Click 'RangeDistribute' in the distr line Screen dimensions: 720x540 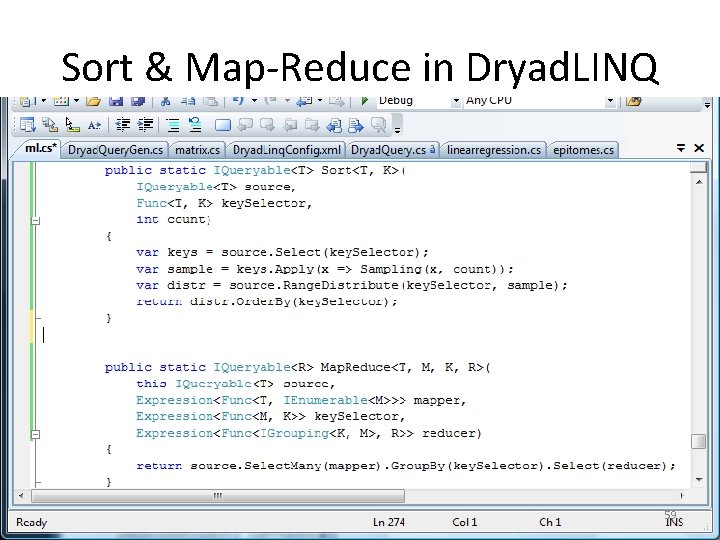click(x=340, y=285)
